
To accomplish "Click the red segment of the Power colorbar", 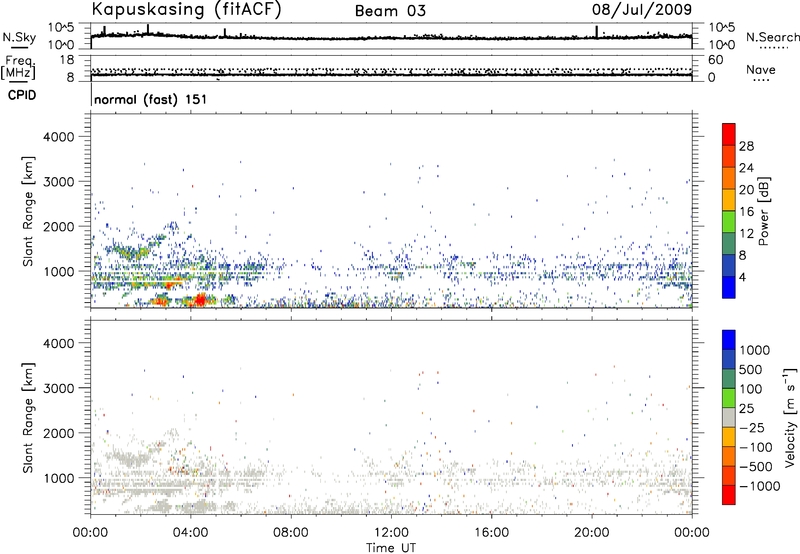I will pos(729,134).
